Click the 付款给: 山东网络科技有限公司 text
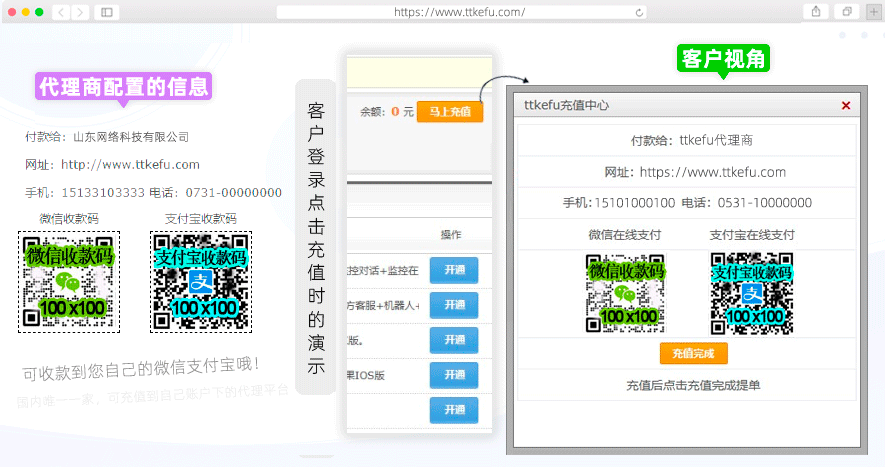Viewport: 885px width, 467px height. [x=107, y=137]
